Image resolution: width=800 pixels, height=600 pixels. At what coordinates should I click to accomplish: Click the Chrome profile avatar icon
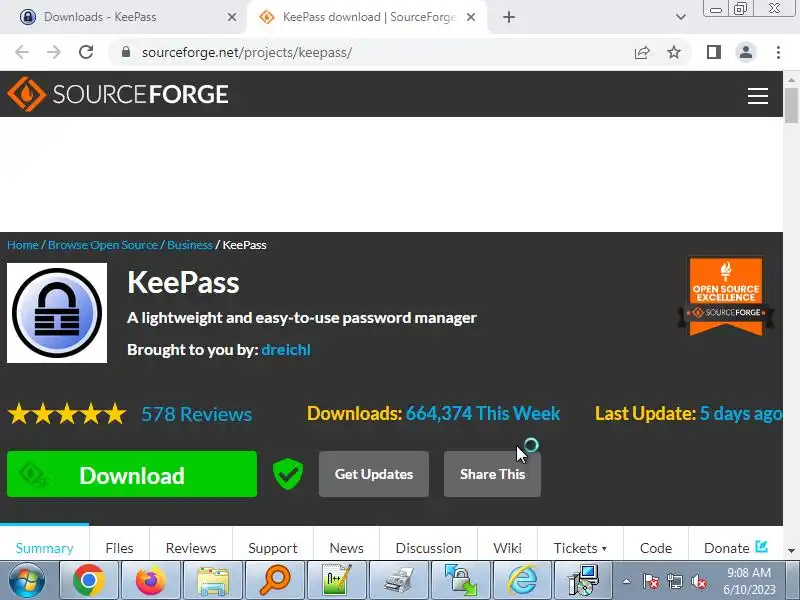point(745,52)
